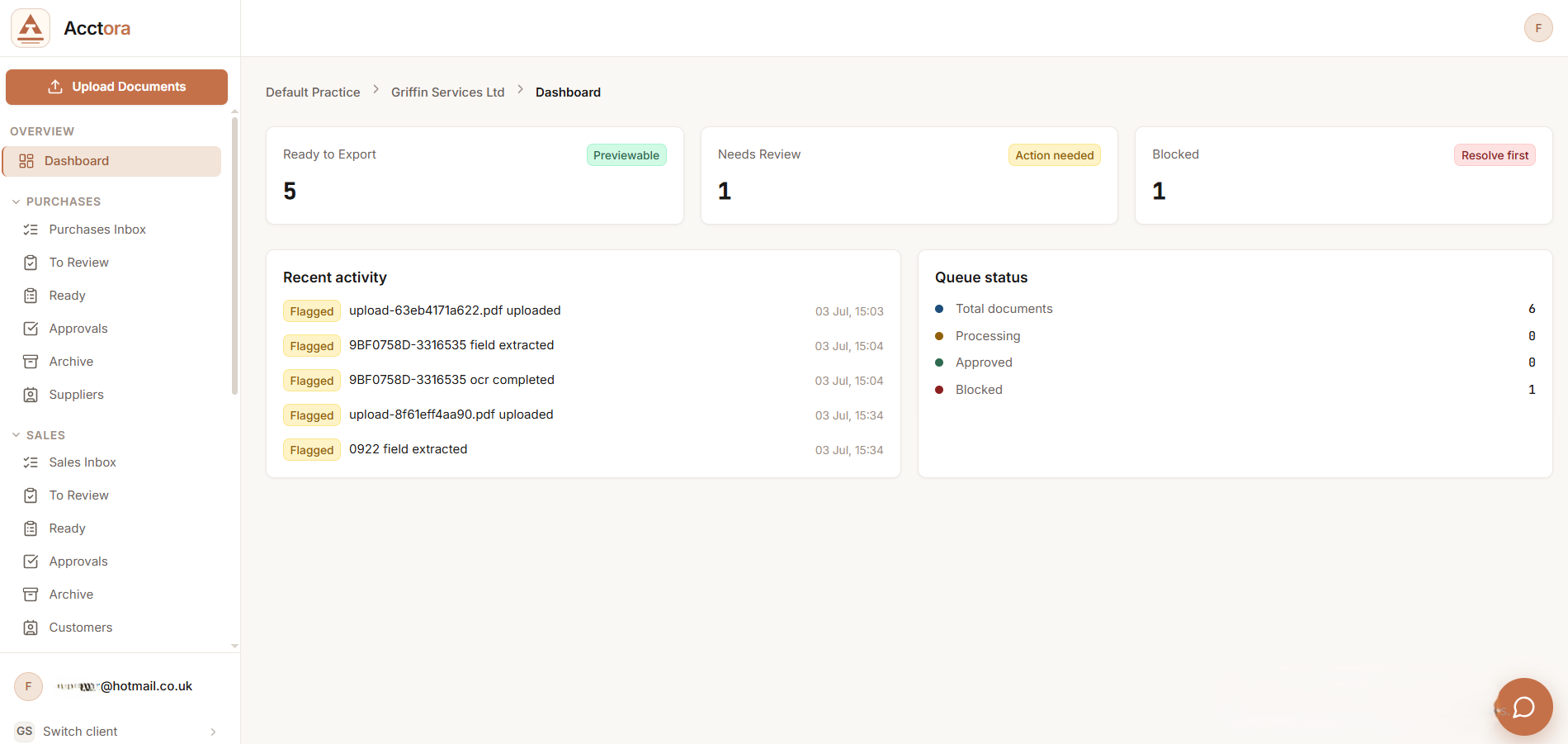Open Sales Inbox
1568x744 pixels.
(x=83, y=462)
